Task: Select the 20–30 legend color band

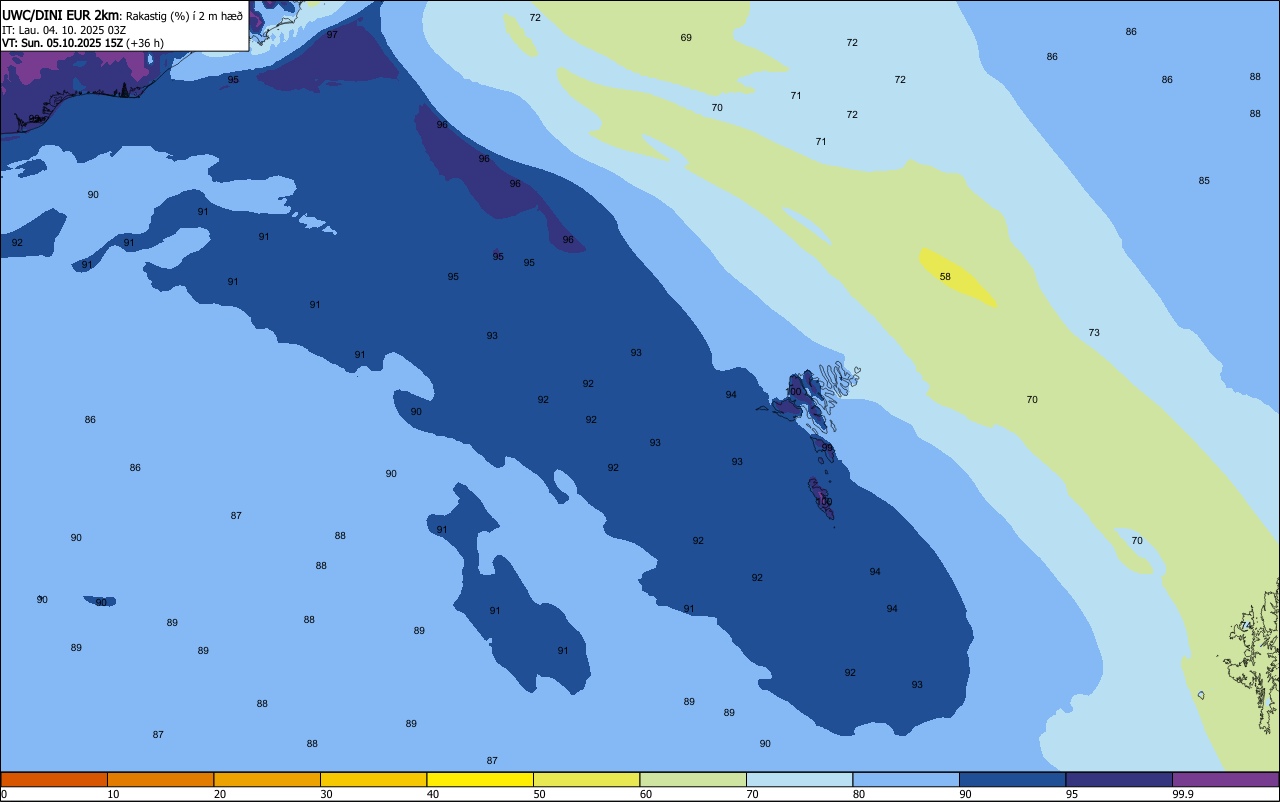Action: tap(267, 779)
